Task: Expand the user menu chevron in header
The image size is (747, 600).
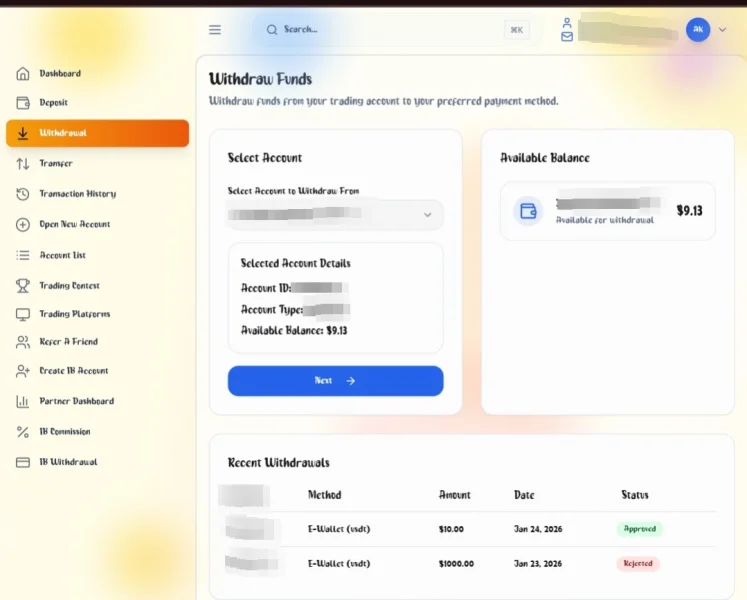Action: [x=722, y=30]
